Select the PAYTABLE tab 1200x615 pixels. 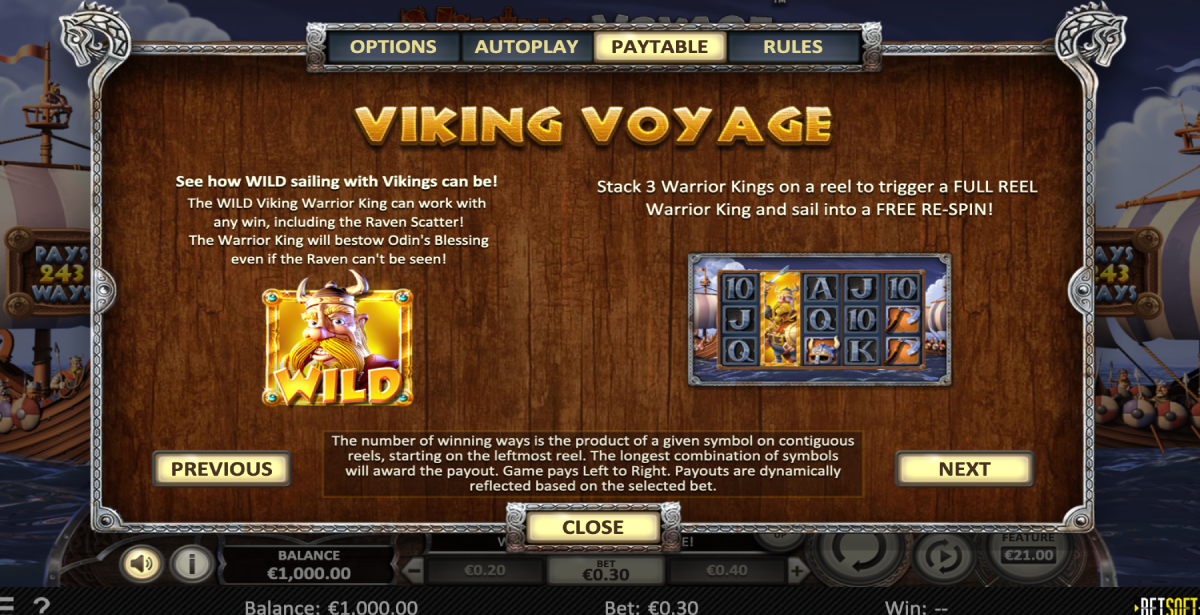(659, 46)
